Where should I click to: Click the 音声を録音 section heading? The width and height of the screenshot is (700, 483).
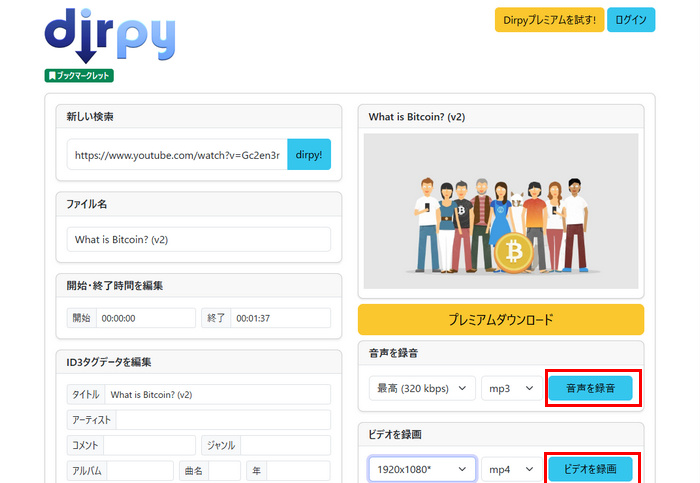pos(393,353)
